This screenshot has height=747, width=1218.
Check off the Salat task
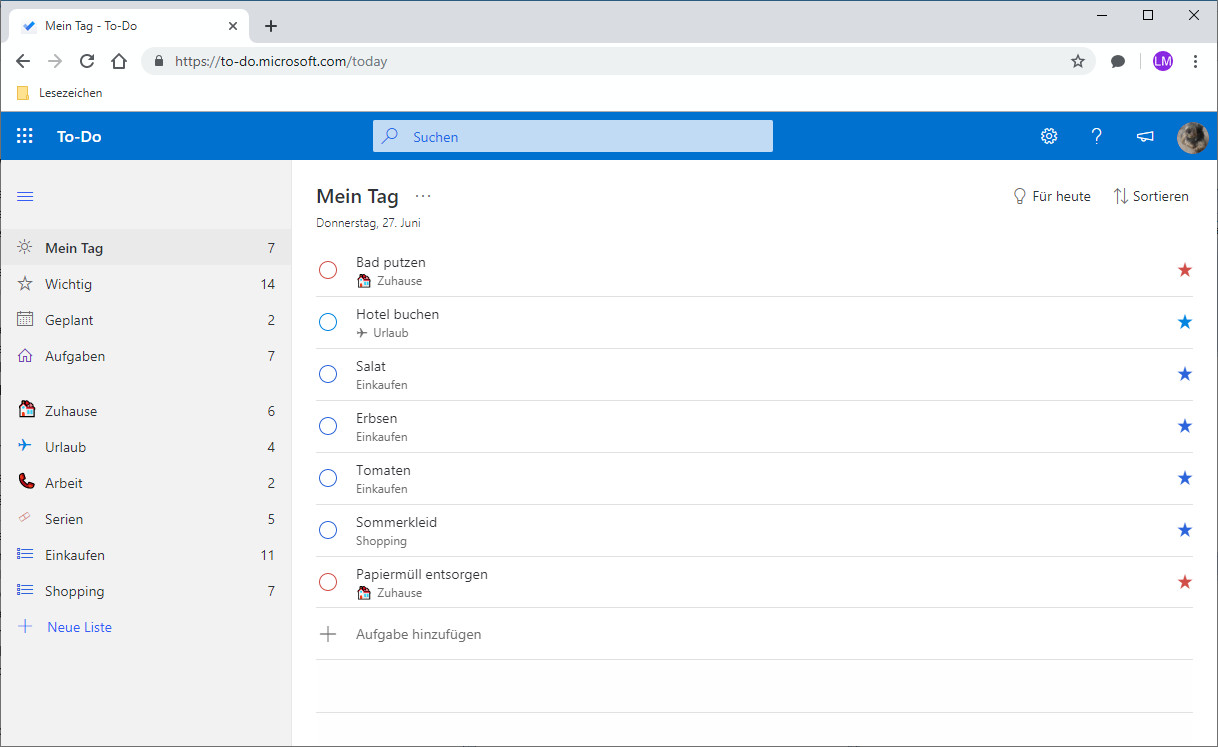pos(328,374)
